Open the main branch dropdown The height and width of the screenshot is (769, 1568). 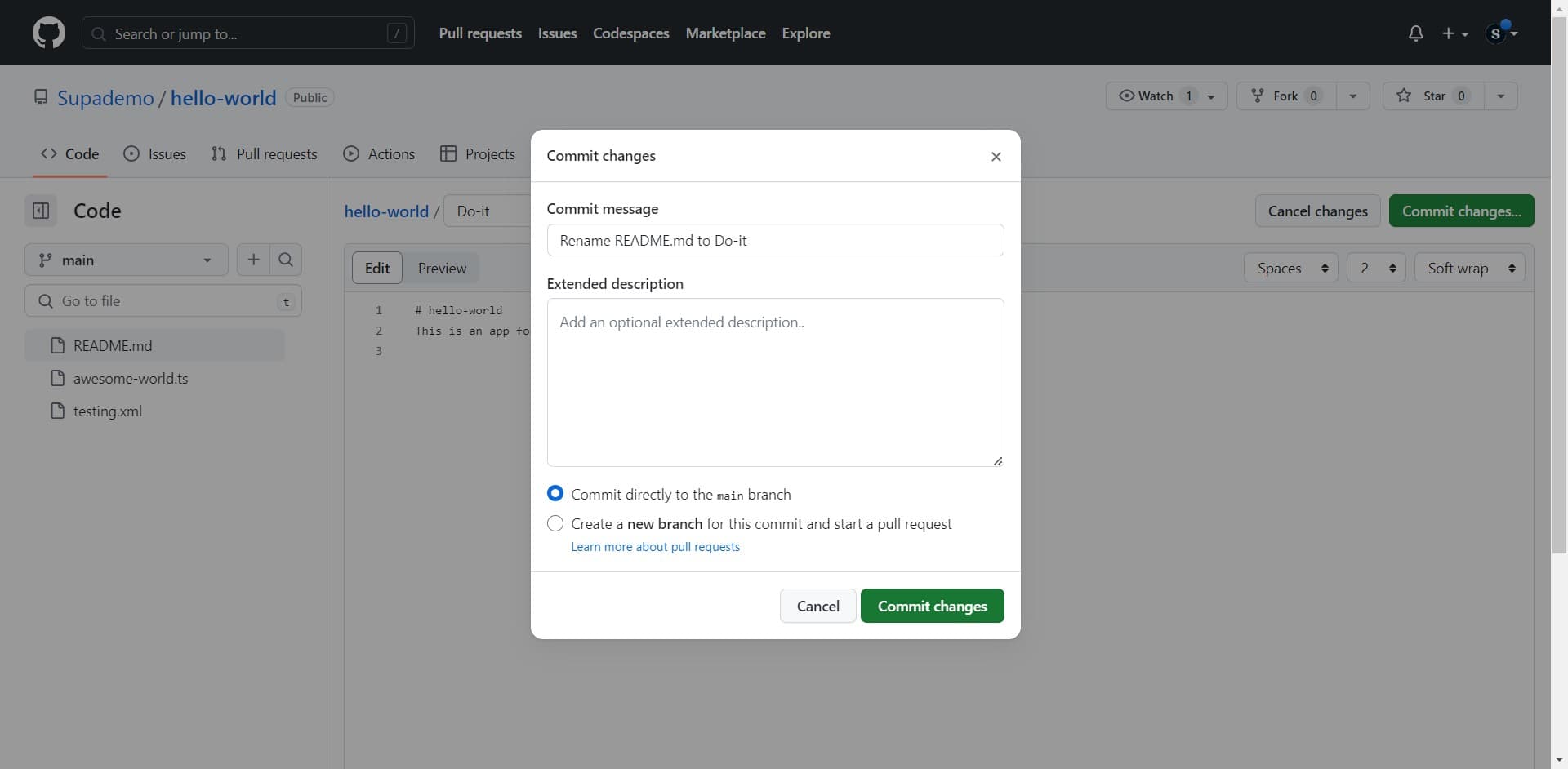click(x=126, y=260)
